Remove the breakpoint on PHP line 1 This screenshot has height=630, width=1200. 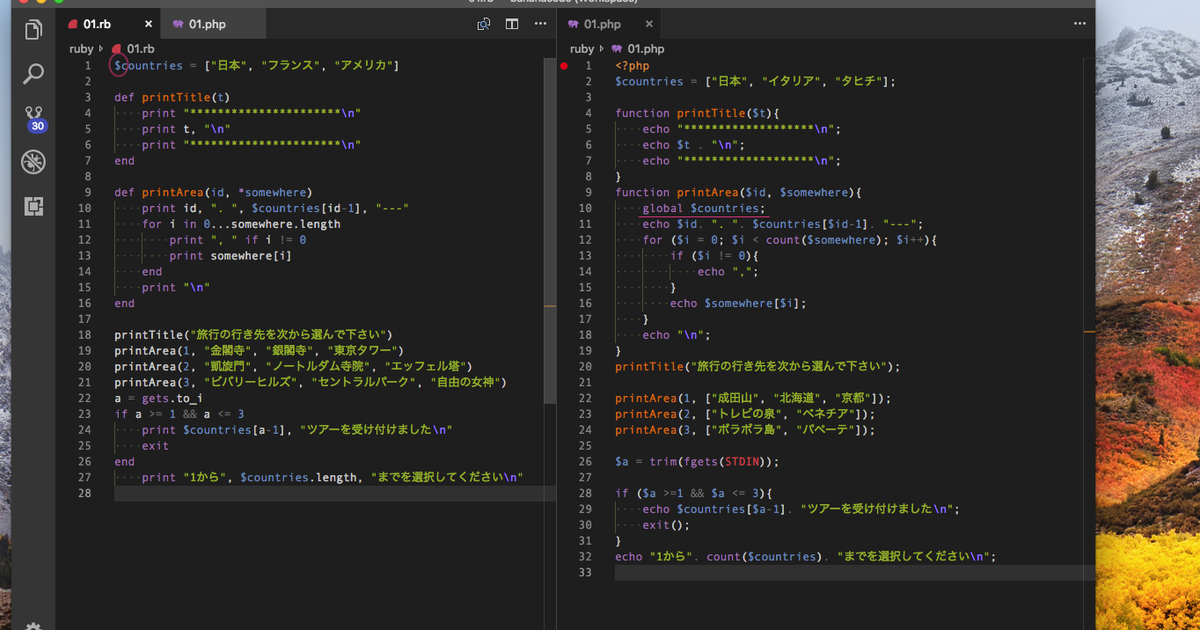[x=564, y=66]
